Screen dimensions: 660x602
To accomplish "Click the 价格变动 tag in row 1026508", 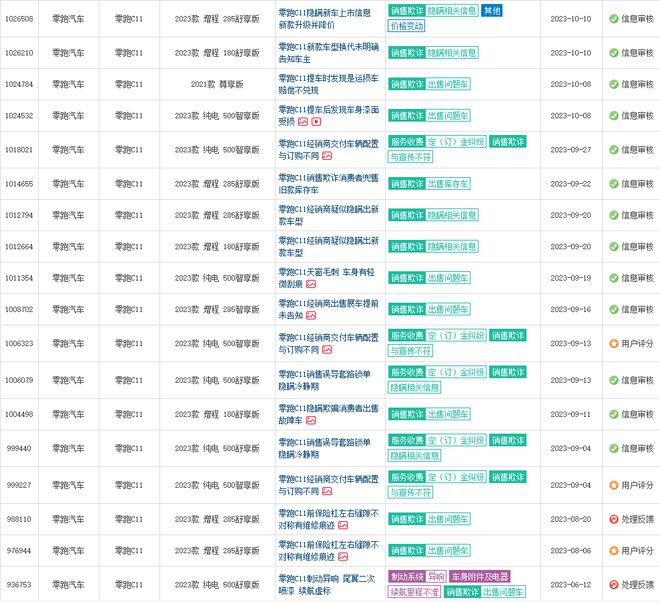I will [x=406, y=26].
